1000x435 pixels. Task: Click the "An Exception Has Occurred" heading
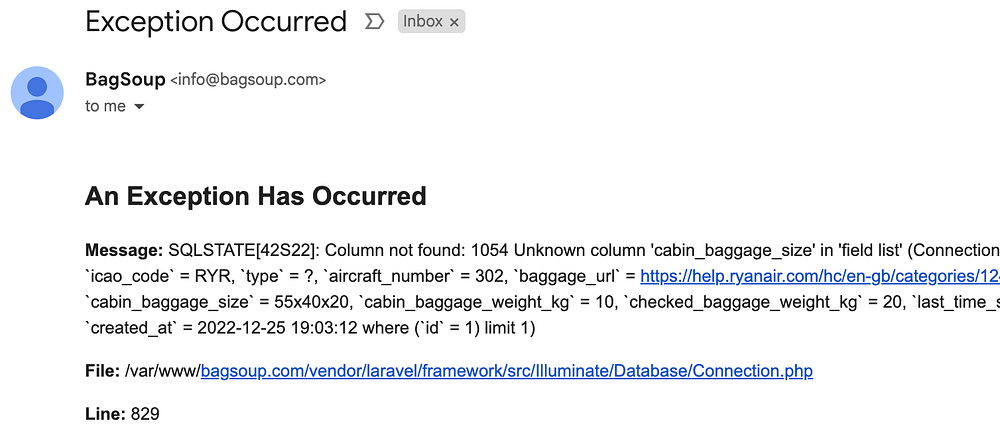[256, 196]
